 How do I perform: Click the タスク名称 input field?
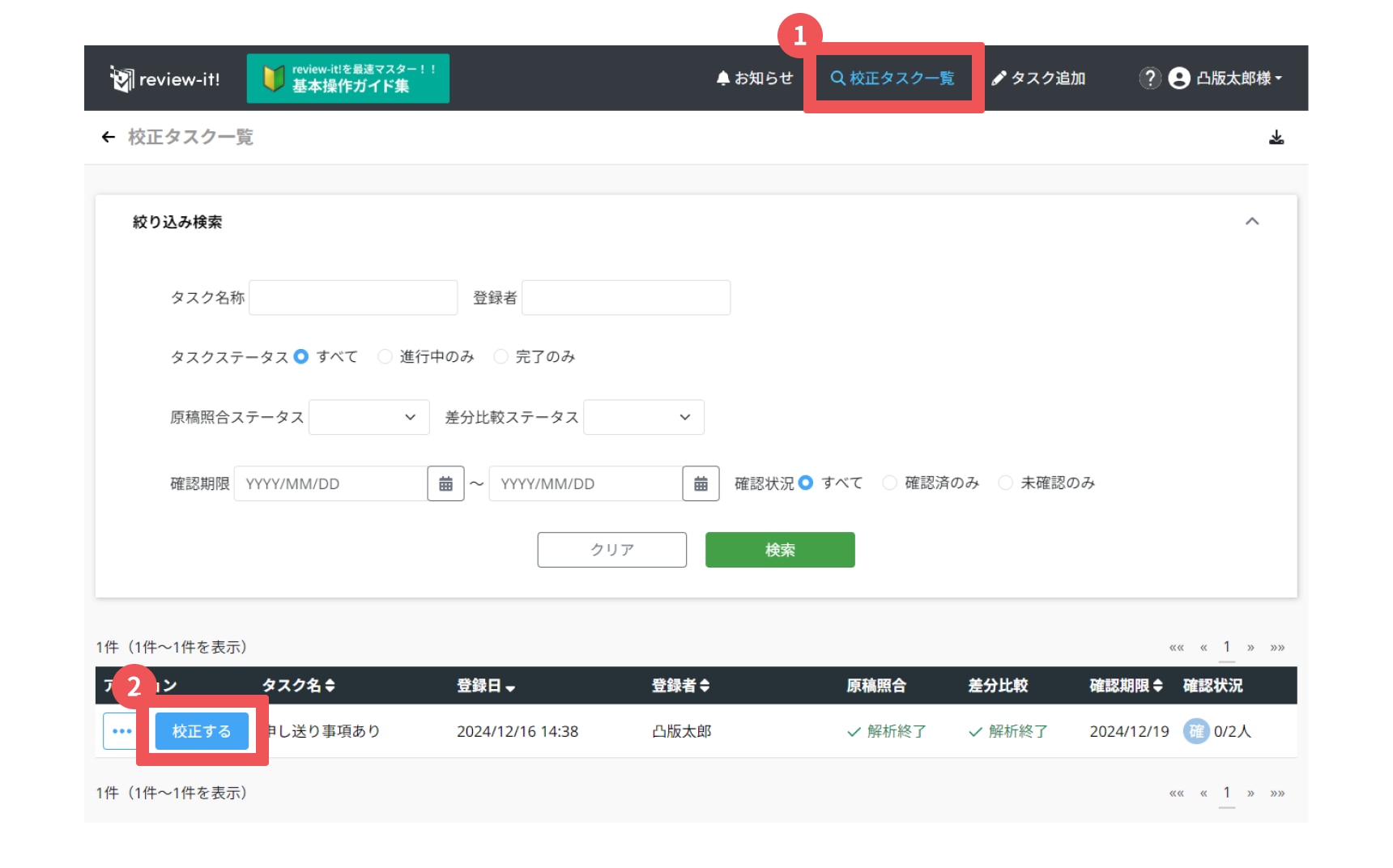[353, 297]
